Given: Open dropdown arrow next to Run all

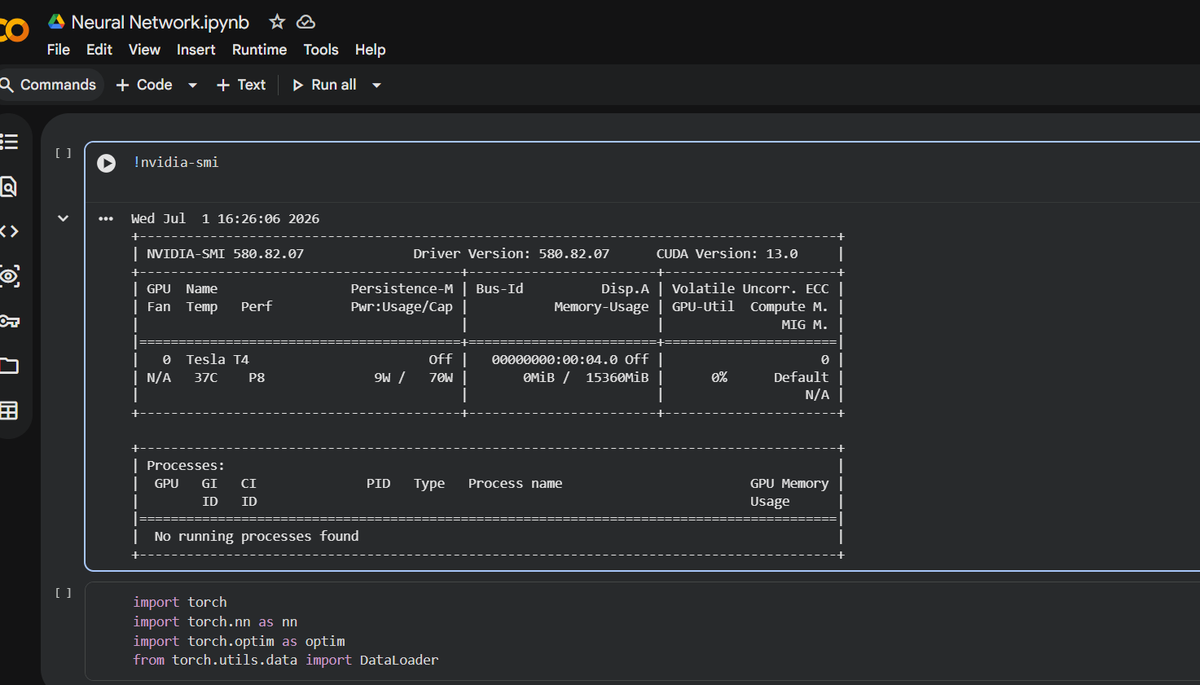Looking at the screenshot, I should (x=377, y=85).
